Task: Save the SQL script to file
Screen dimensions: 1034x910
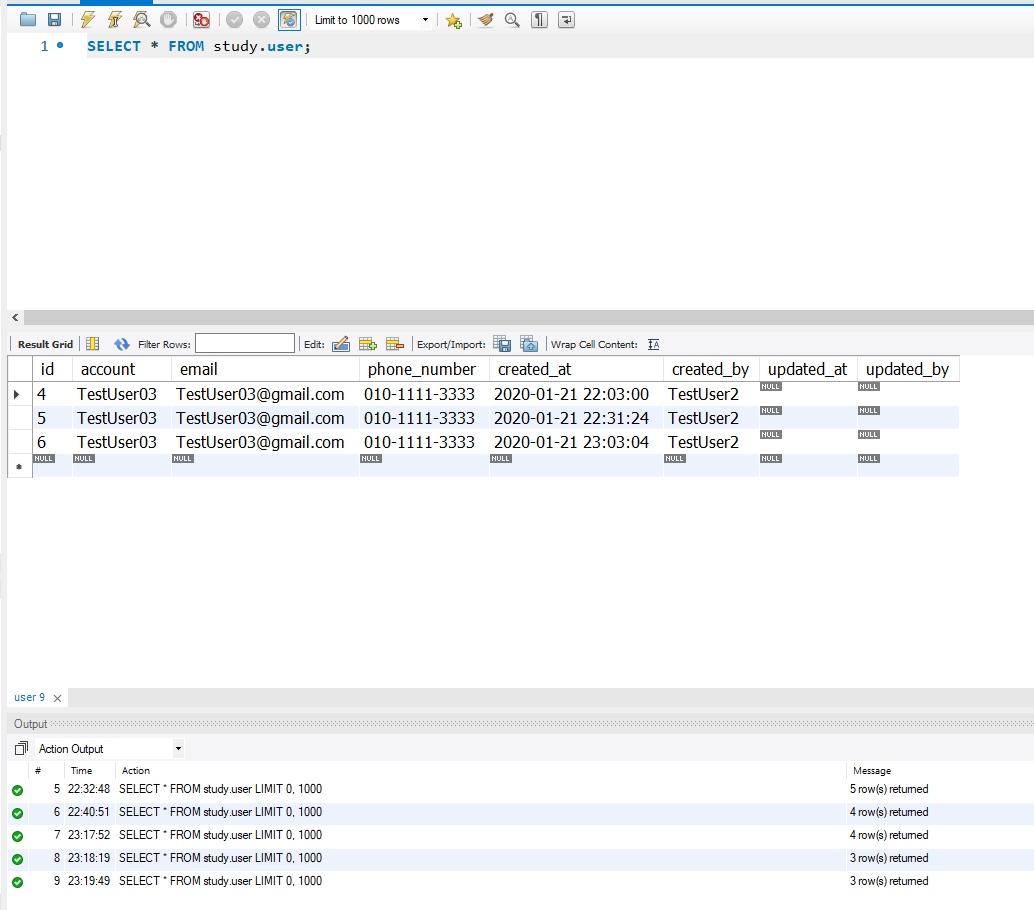Action: click(x=55, y=20)
